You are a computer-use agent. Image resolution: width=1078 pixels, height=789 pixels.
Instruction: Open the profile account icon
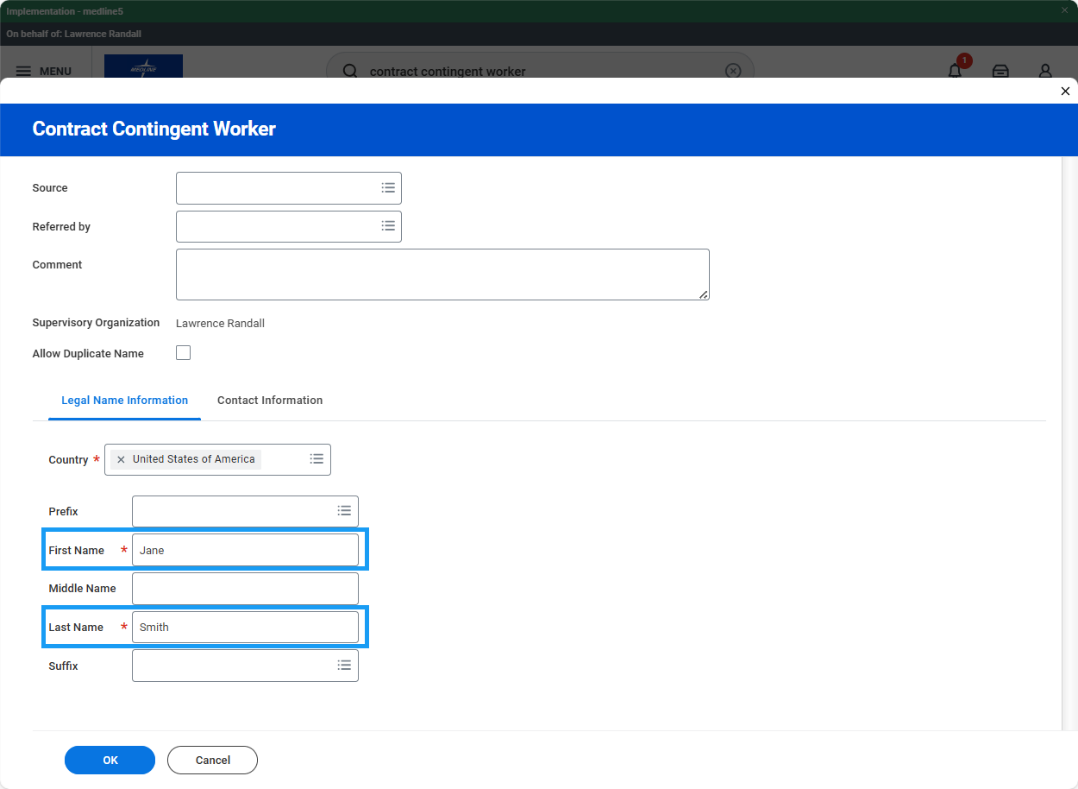(x=1045, y=71)
